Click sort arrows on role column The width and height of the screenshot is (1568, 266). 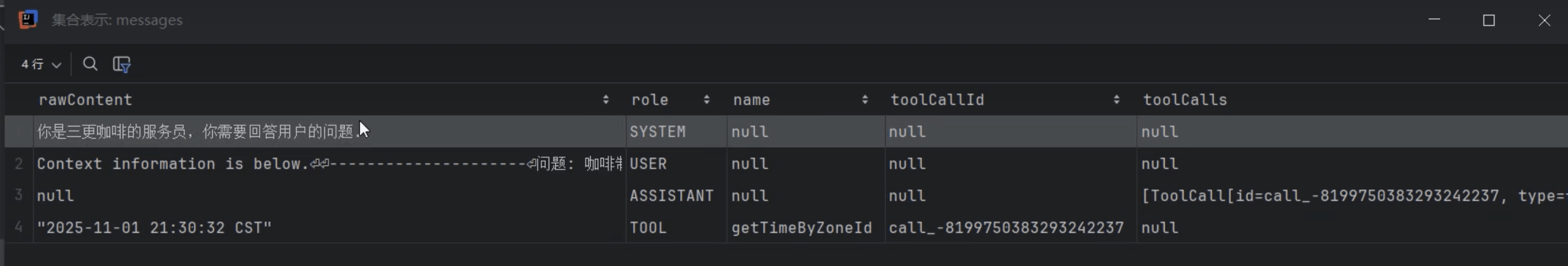[x=707, y=99]
